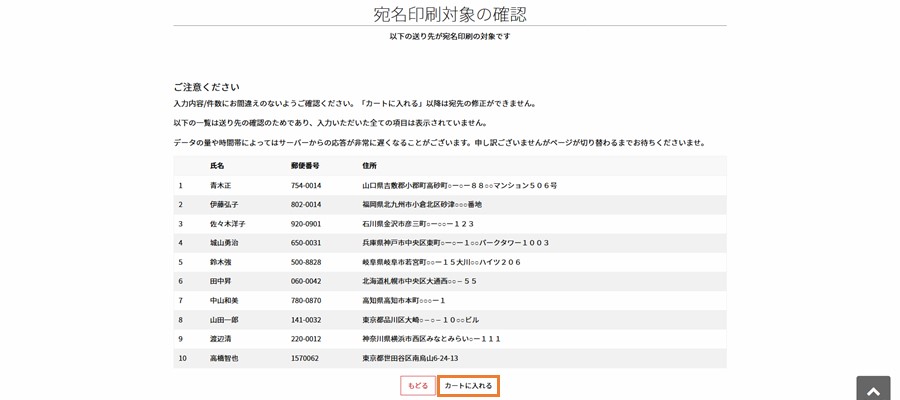Click 高橋智也's address in 東京都世田谷区
The width and height of the screenshot is (900, 400).
tap(410, 358)
